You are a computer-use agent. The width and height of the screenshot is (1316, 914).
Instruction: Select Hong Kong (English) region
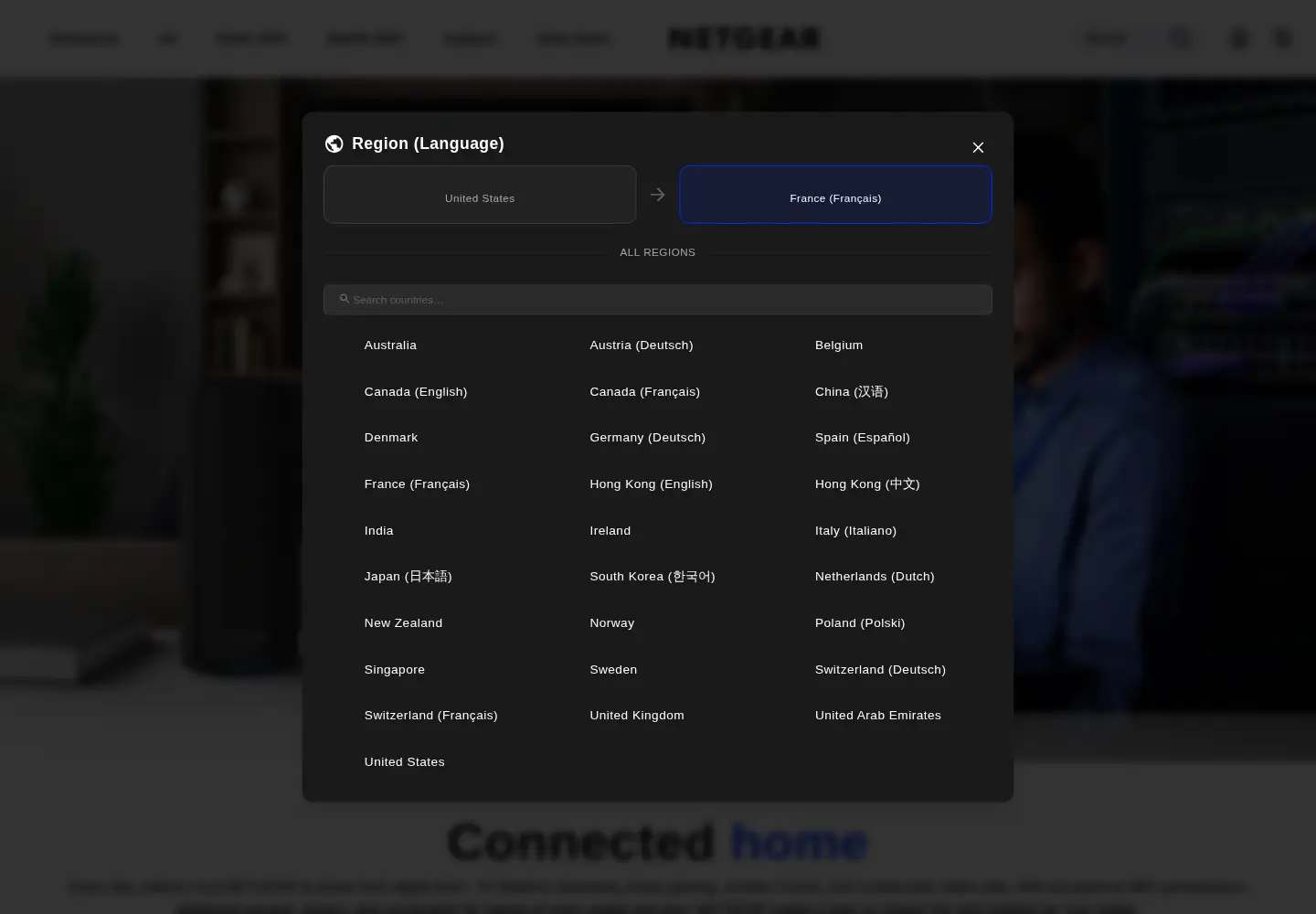tap(652, 484)
